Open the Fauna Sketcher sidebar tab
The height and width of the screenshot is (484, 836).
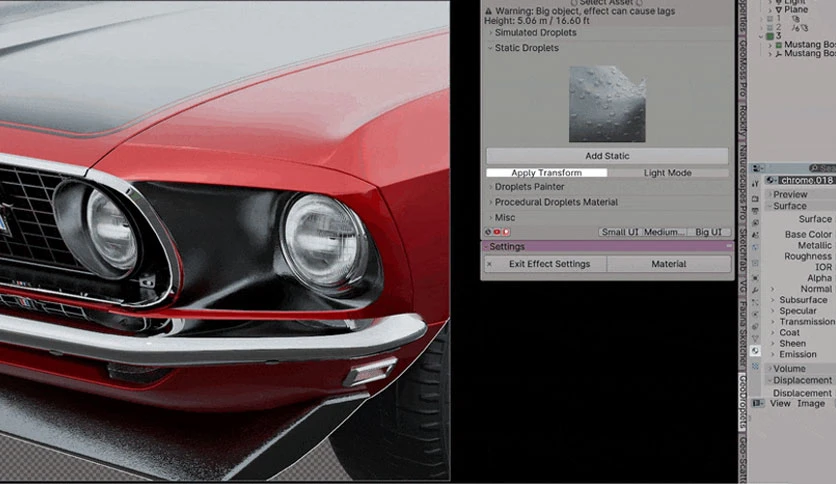742,334
